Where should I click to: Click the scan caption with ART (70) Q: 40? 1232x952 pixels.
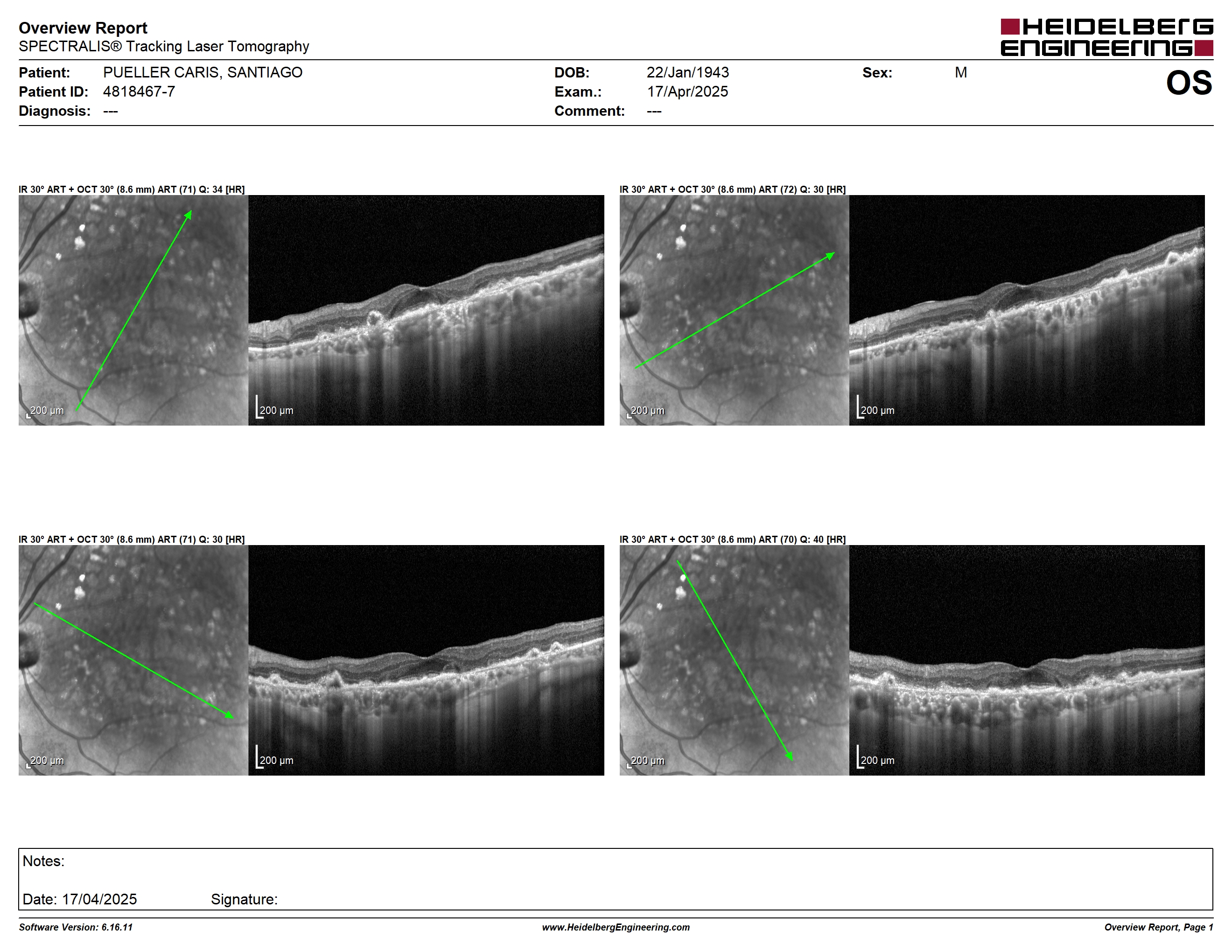[732, 539]
